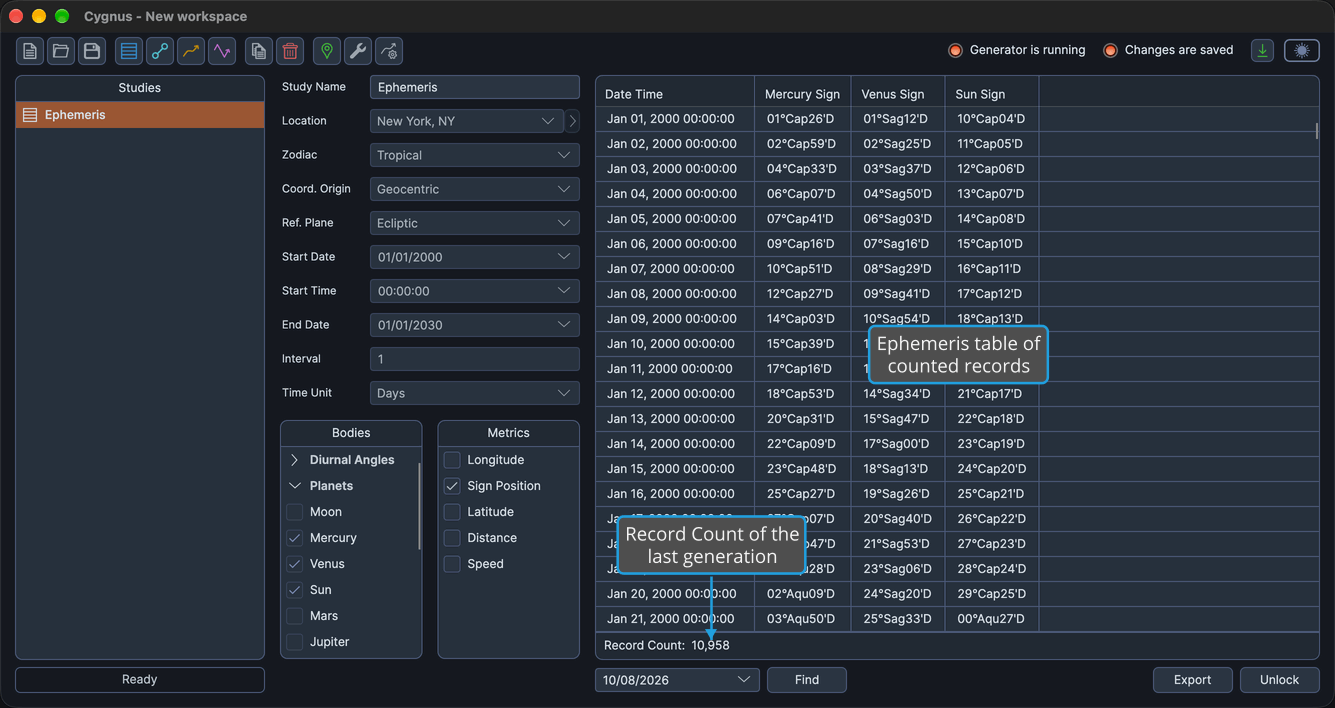Viewport: 1335px width, 708px height.
Task: Enable the Mars body checkbox
Action: point(295,616)
